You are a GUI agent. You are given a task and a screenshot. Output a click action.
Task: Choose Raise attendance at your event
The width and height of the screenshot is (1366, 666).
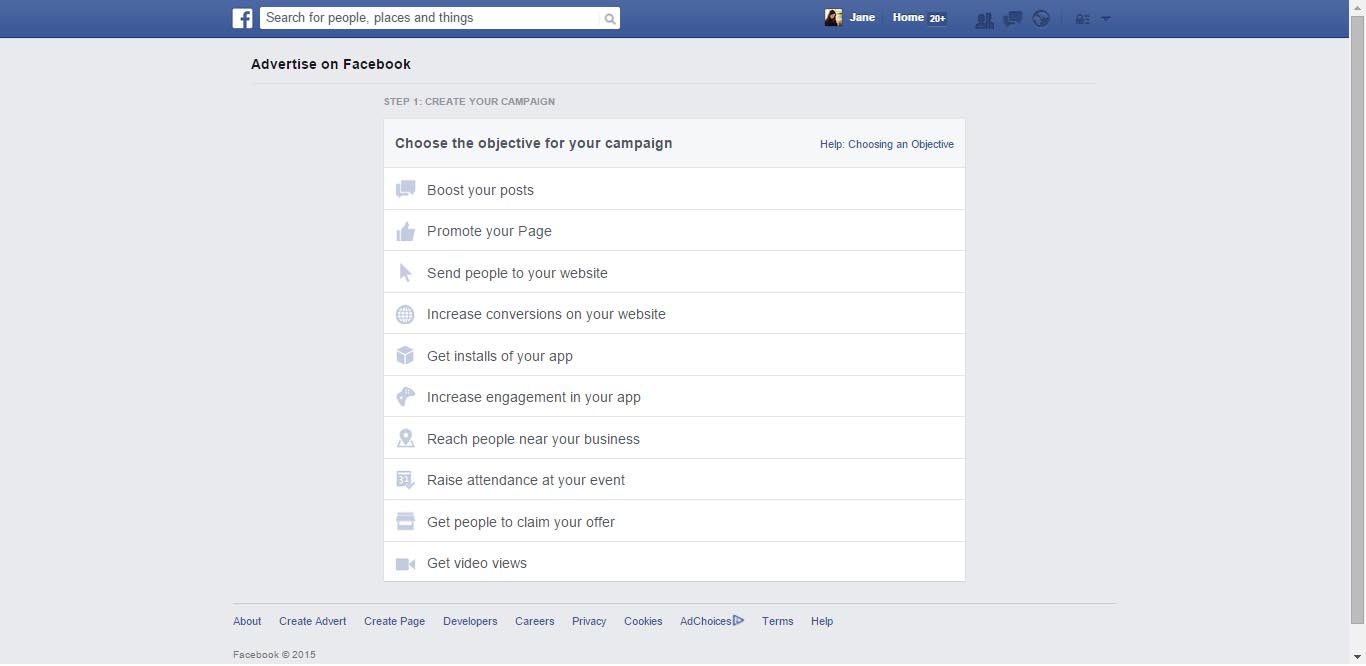674,480
